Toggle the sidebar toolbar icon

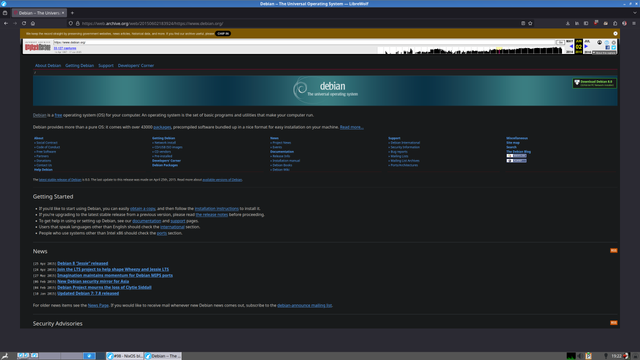[586, 23]
